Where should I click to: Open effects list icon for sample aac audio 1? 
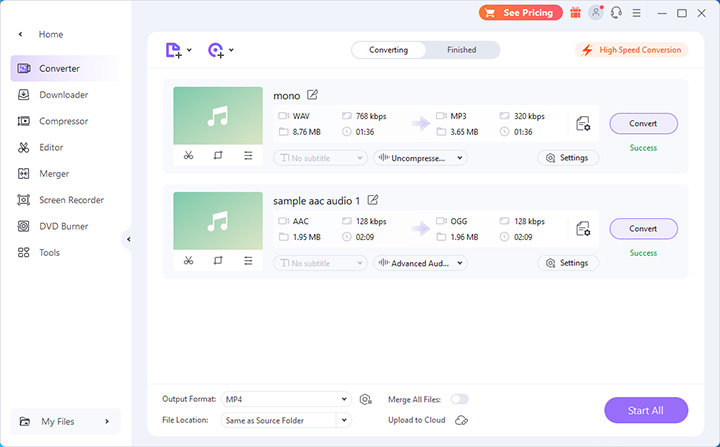pyautogui.click(x=248, y=261)
